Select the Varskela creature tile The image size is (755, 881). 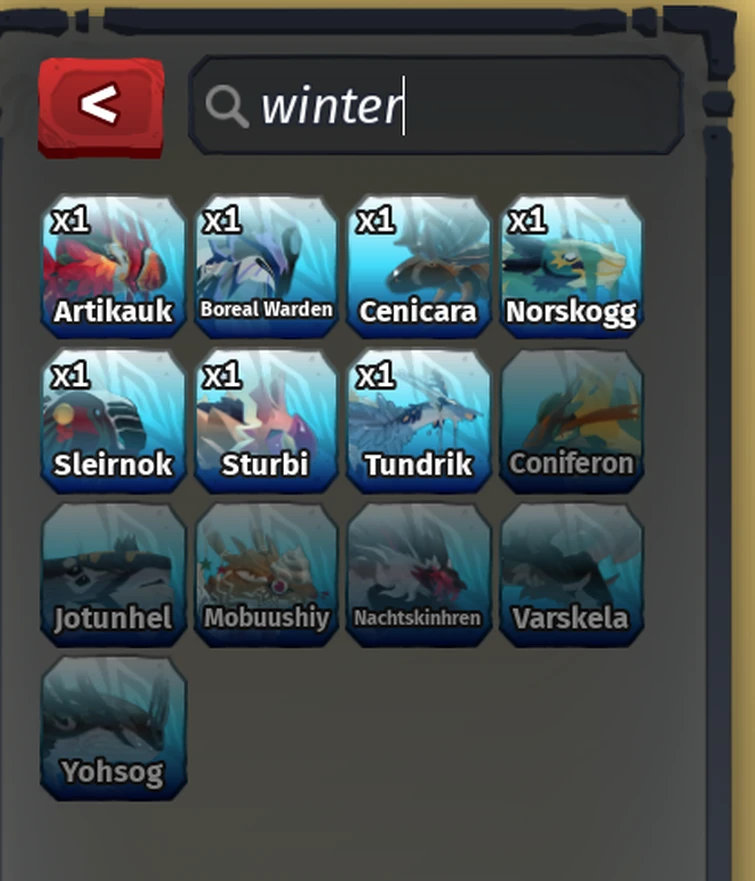(x=572, y=574)
